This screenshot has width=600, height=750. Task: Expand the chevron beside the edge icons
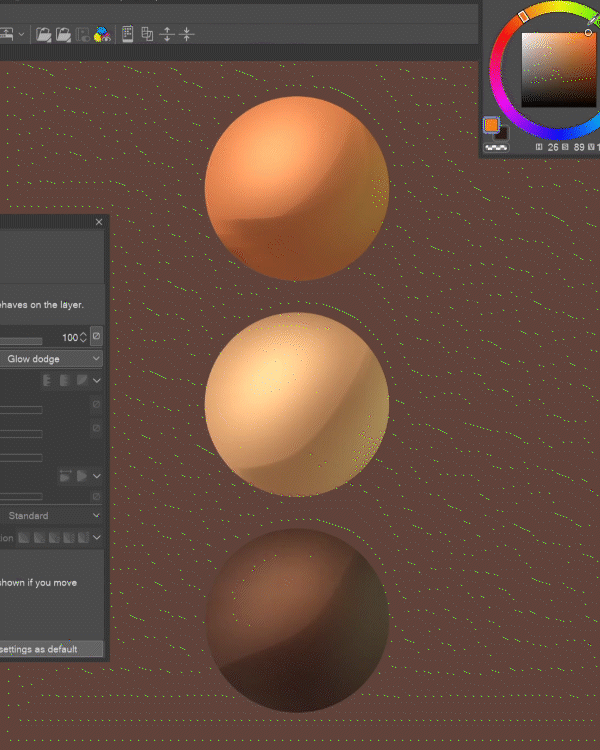[97, 381]
